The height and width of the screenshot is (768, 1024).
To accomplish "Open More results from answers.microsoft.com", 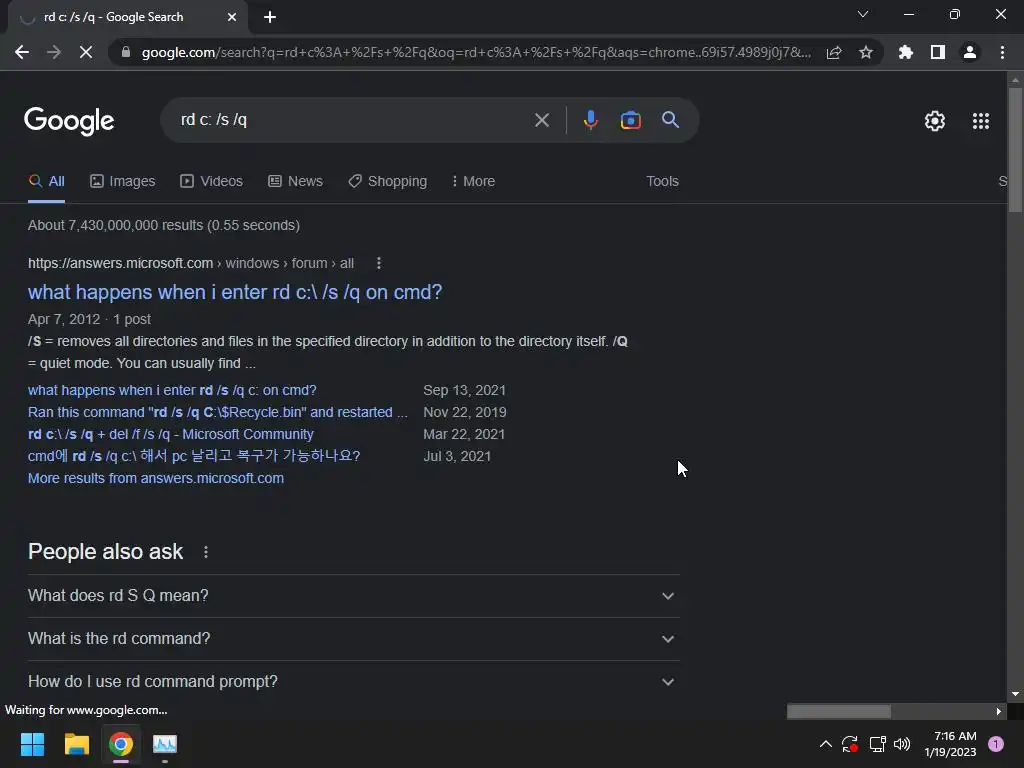I will [156, 478].
